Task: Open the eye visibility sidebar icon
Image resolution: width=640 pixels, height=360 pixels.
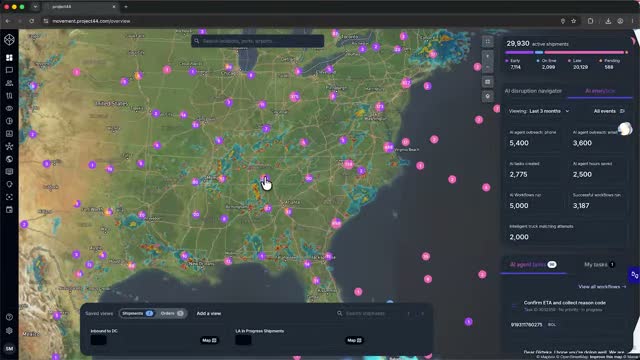Action: (9, 108)
